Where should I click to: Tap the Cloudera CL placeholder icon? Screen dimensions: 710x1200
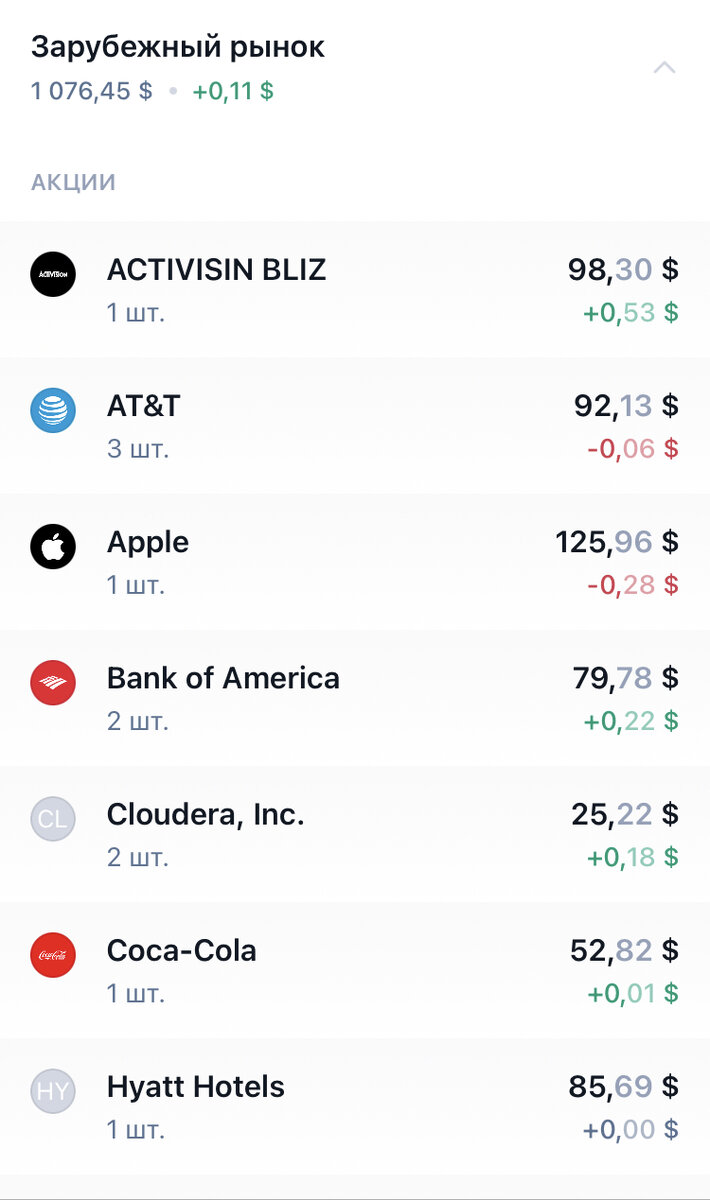(53, 818)
